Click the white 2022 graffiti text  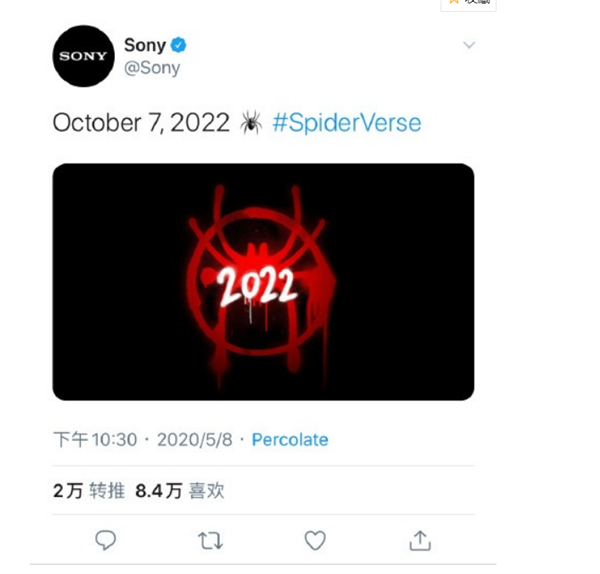tap(257, 287)
